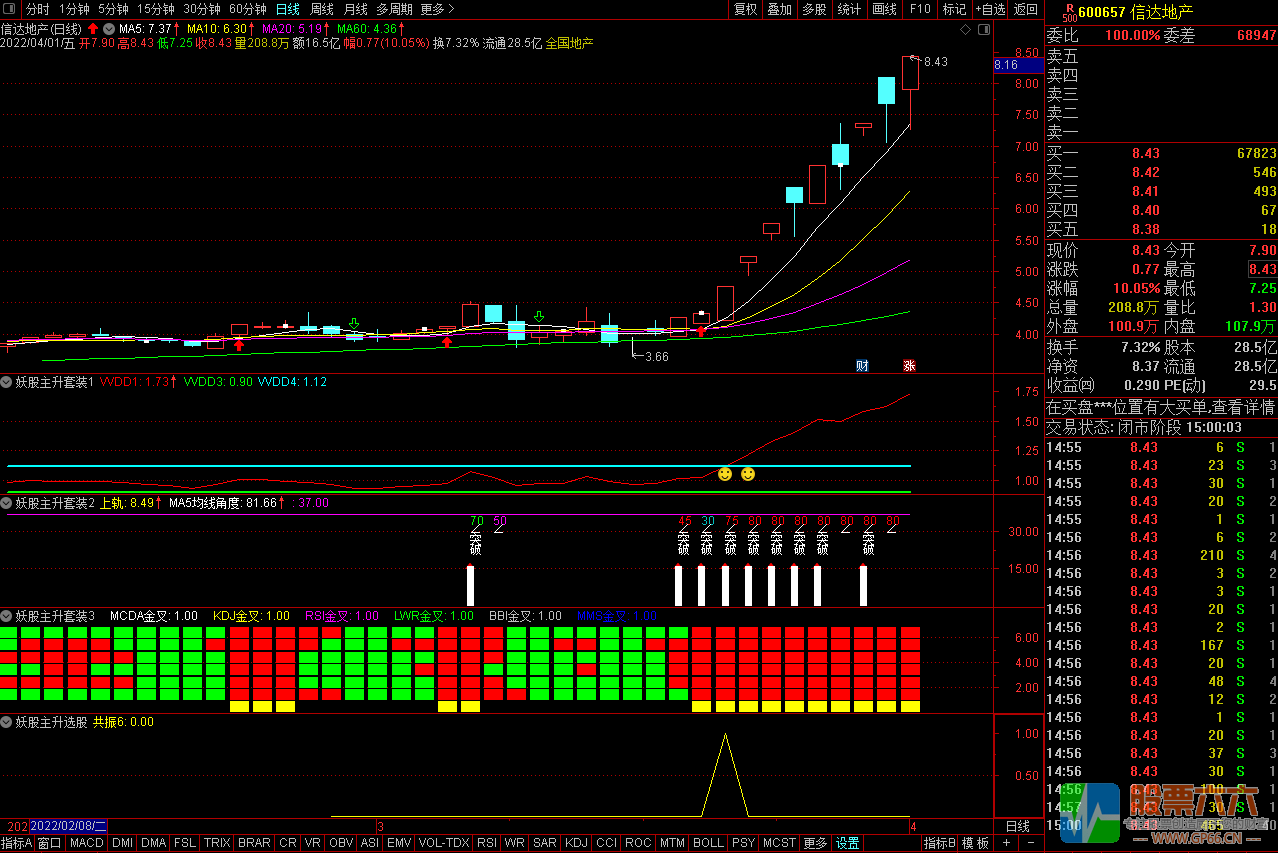Select the RSI indicator tab
Image resolution: width=1278 pixels, height=853 pixels.
487,843
